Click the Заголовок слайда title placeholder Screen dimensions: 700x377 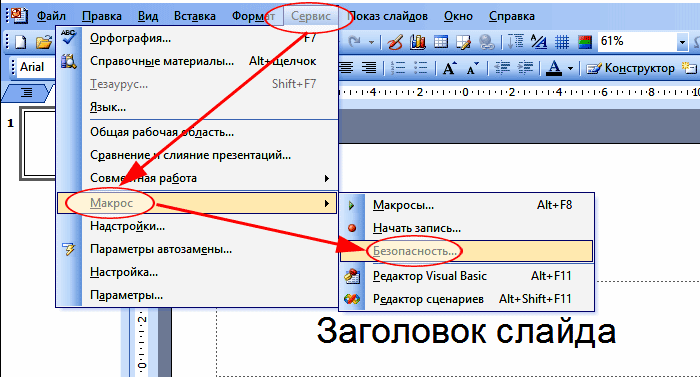click(466, 331)
